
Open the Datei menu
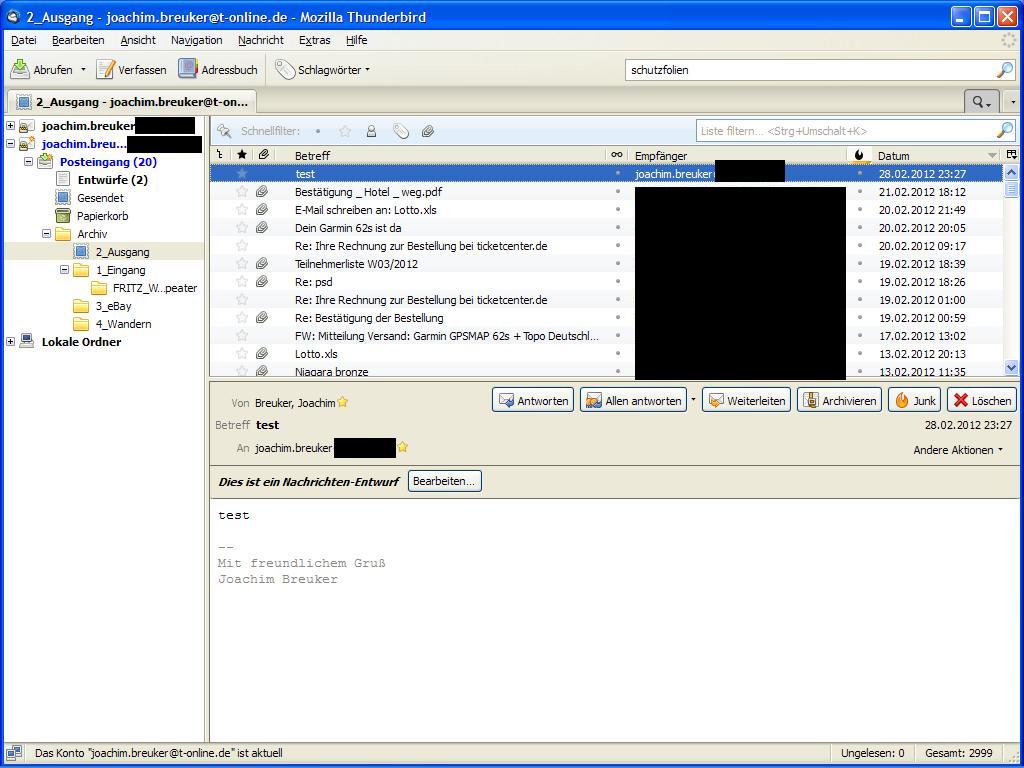24,40
